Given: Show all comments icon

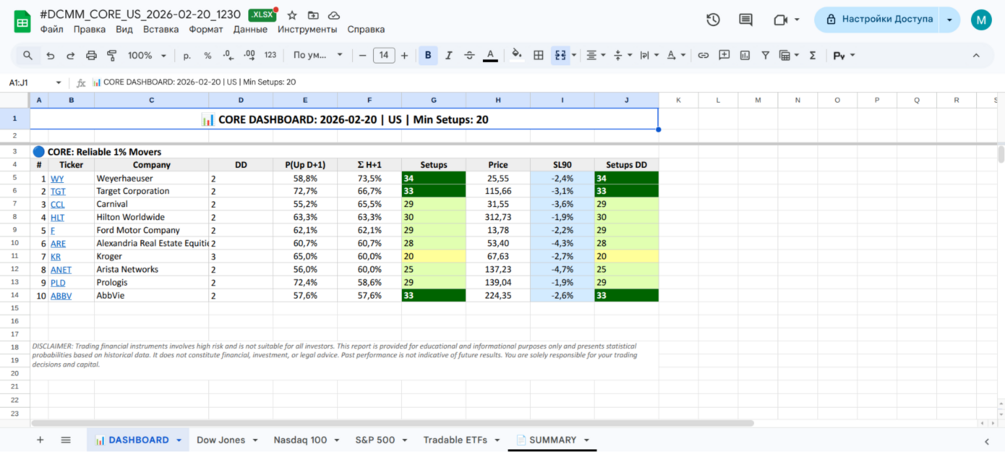Looking at the screenshot, I should coord(745,20).
